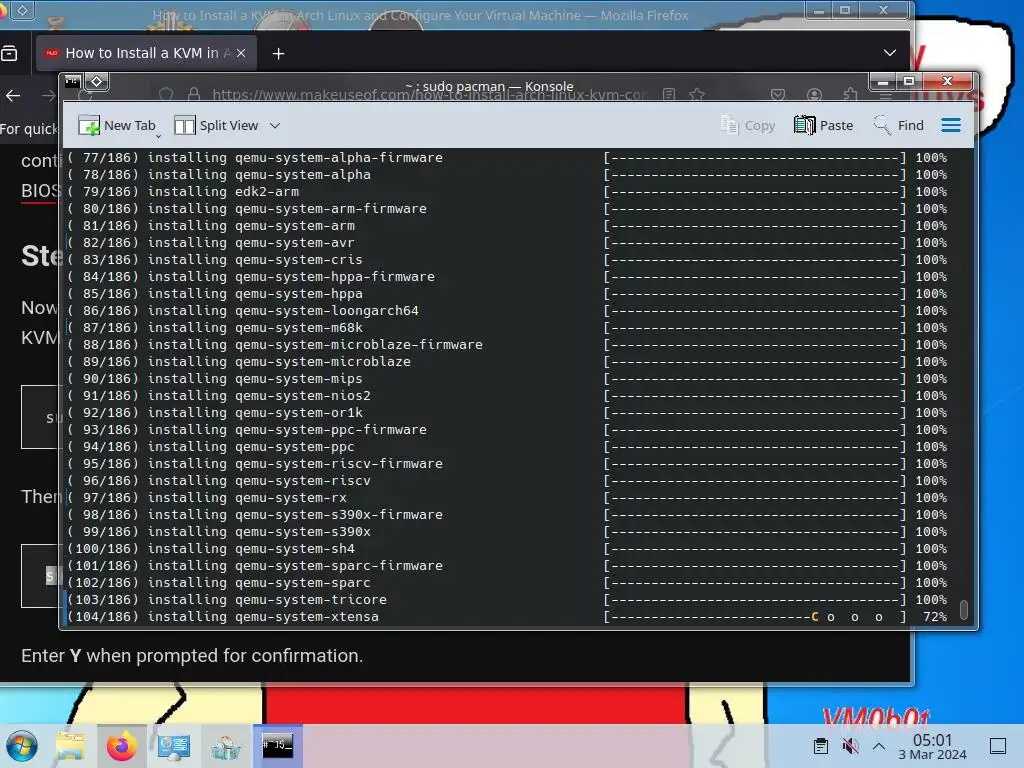Click the text 'qemu-system-riscv-firmware'
Screen dimensions: 1024x768
tap(339, 463)
